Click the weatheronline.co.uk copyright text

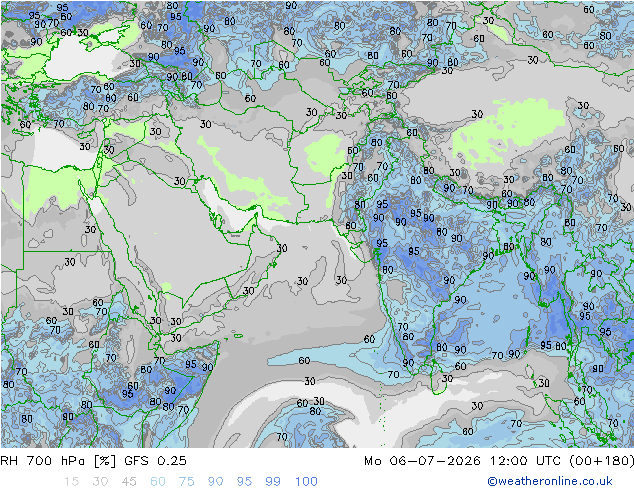(550, 481)
